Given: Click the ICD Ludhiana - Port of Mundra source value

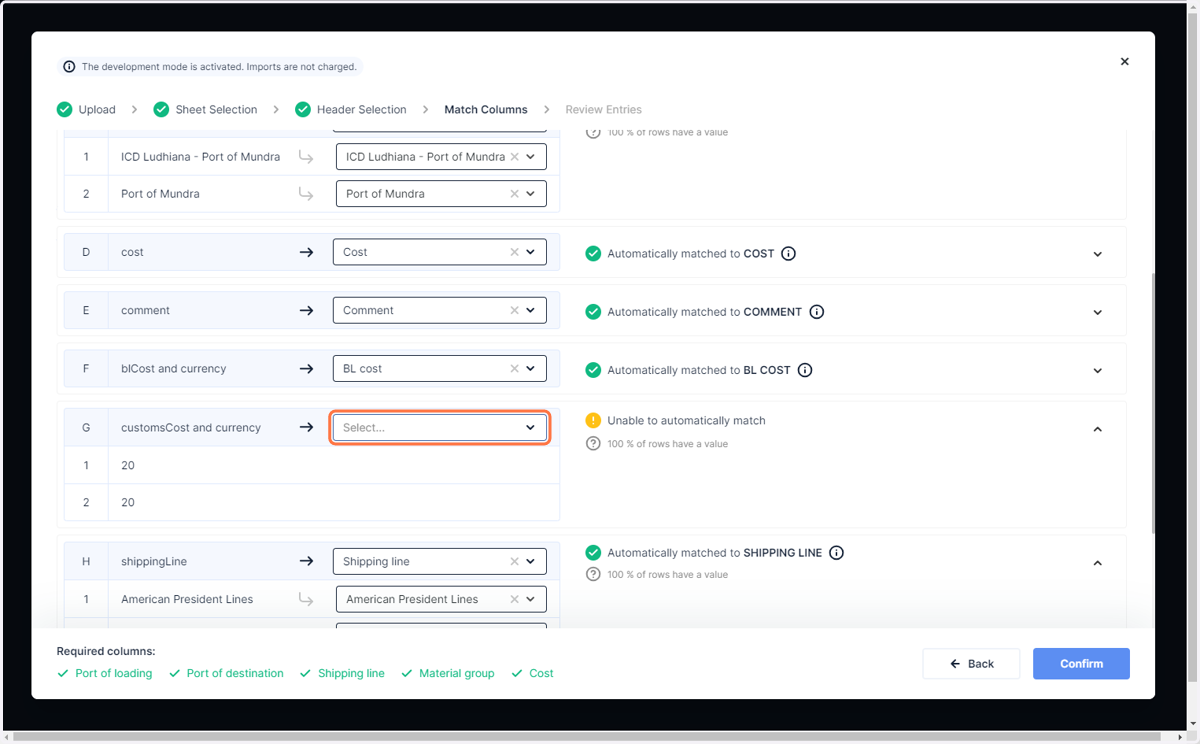Looking at the screenshot, I should click(x=200, y=157).
